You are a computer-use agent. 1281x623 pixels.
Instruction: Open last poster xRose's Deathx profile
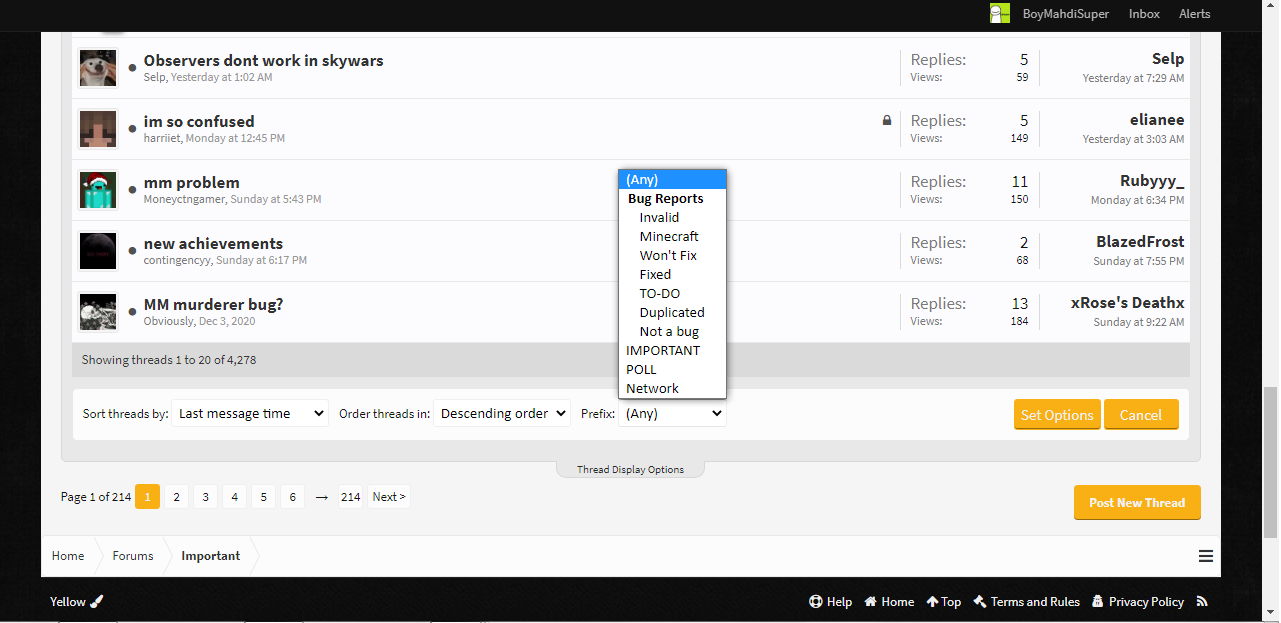point(1128,303)
